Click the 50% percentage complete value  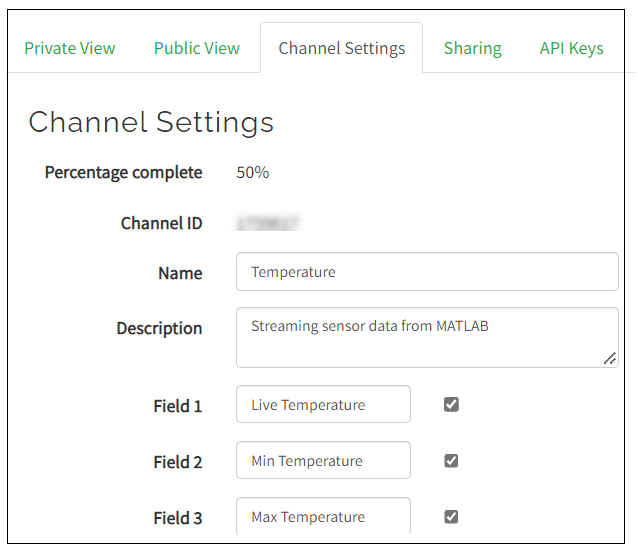pyautogui.click(x=253, y=172)
